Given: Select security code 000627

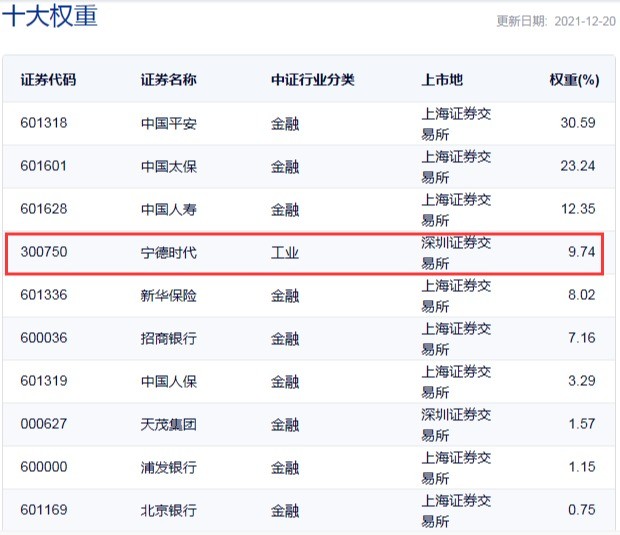Looking at the screenshot, I should point(44,425).
